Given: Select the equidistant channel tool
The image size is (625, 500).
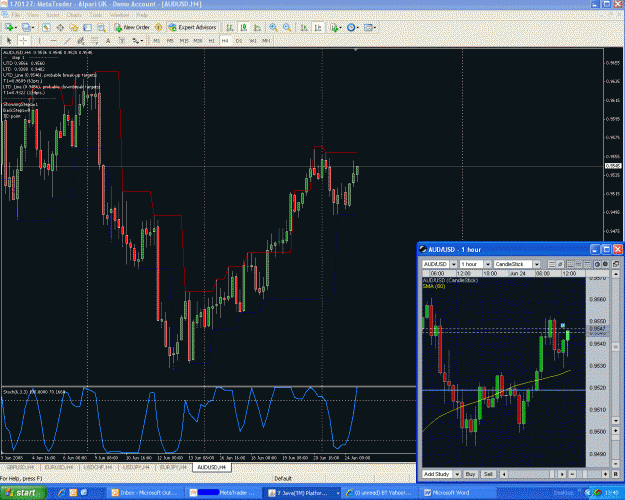Looking at the screenshot, I should pos(81,41).
